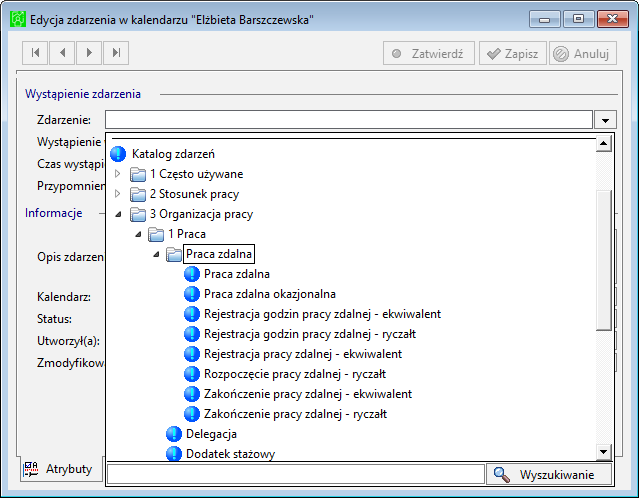Click the search text field at bottom
Image resolution: width=639 pixels, height=498 pixels.
pos(295,474)
